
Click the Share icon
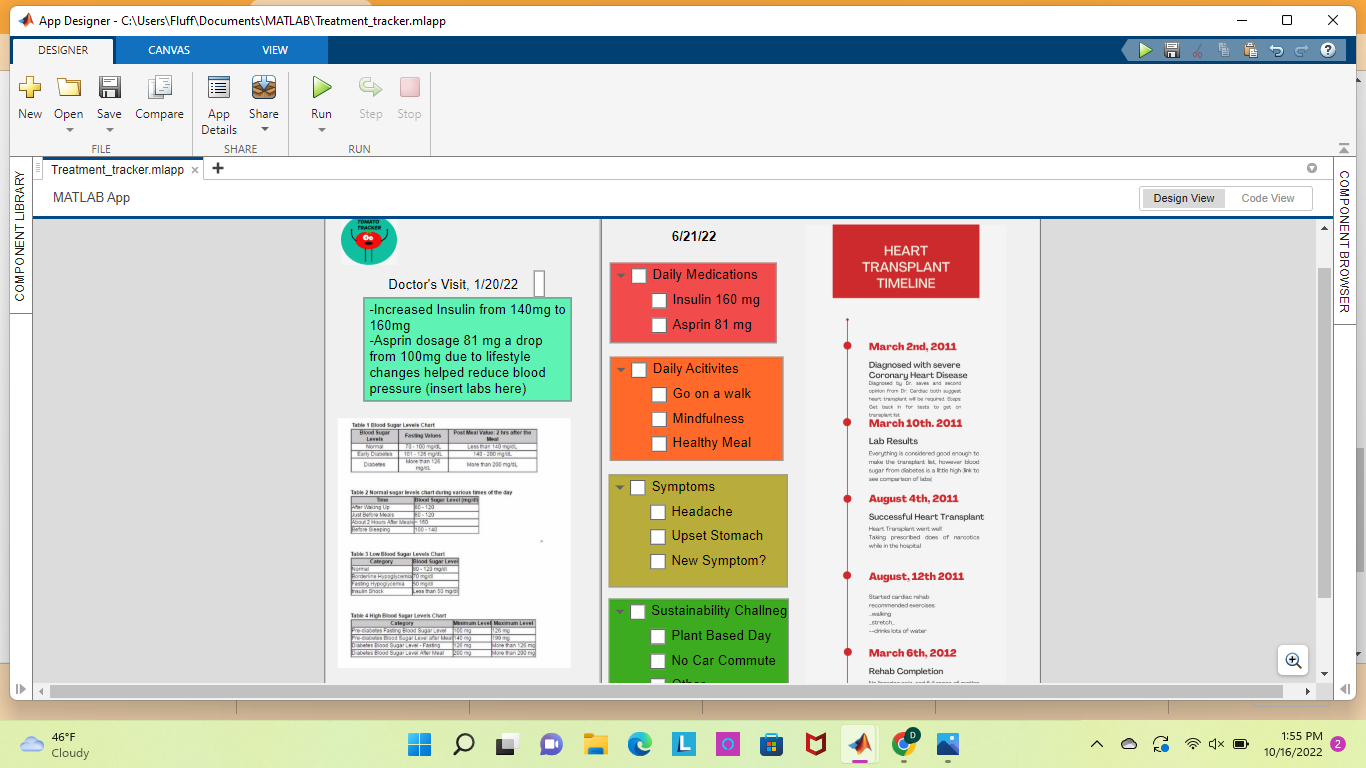pos(264,87)
